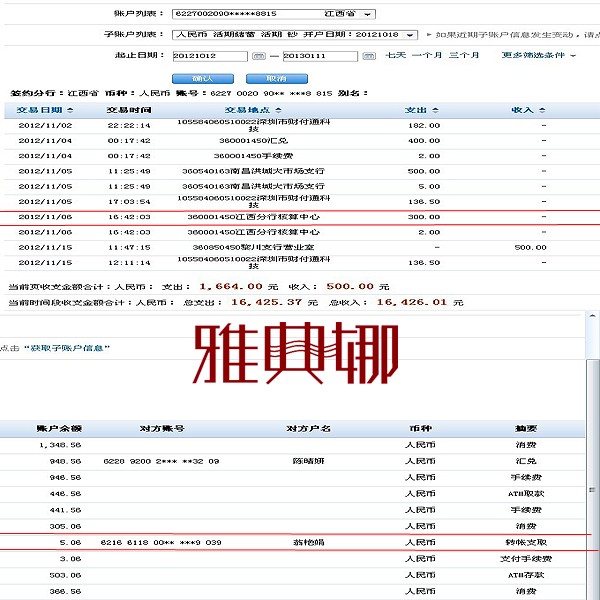Click time cell 11:47:15

coord(129,248)
